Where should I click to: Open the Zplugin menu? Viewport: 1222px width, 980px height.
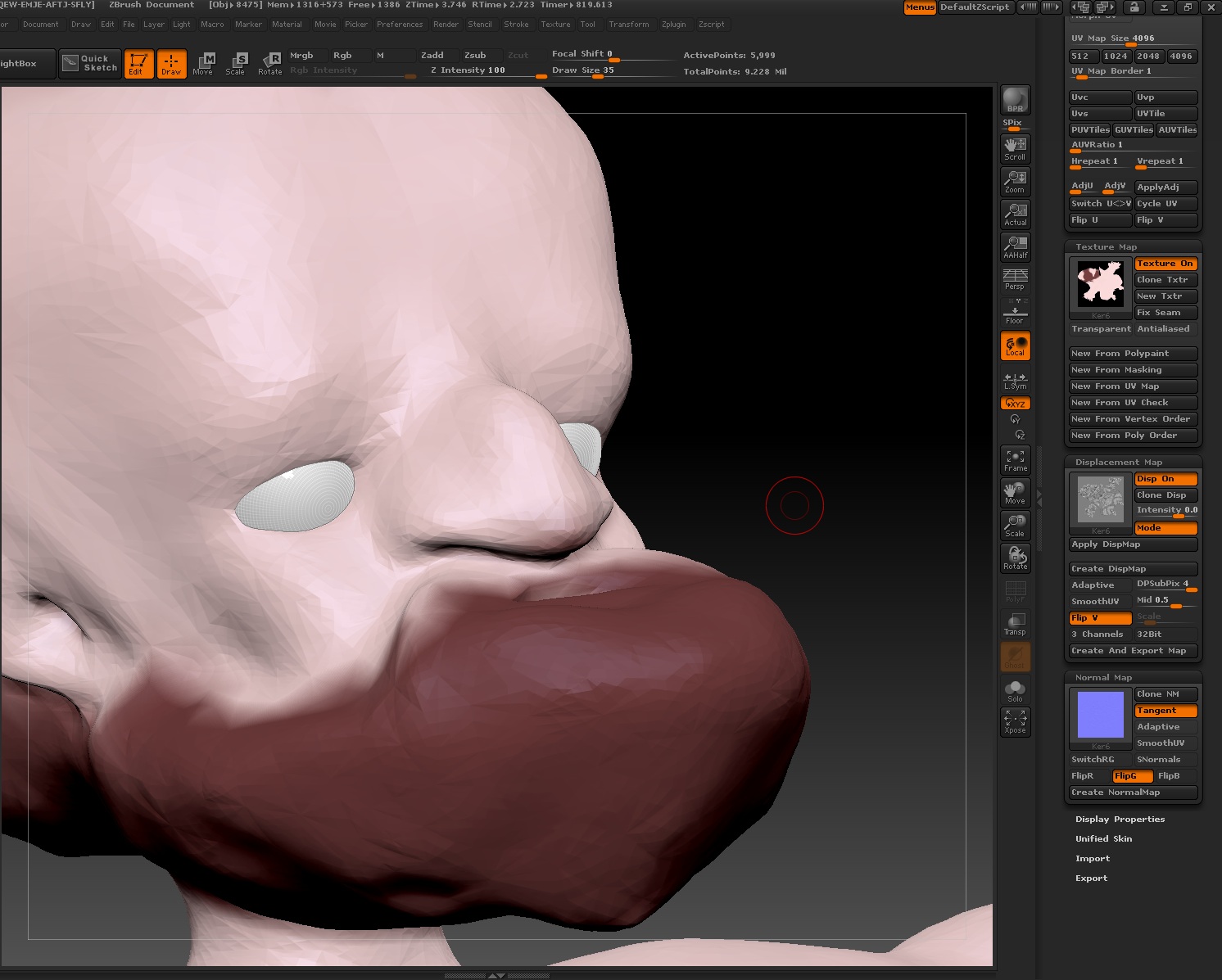tap(673, 25)
